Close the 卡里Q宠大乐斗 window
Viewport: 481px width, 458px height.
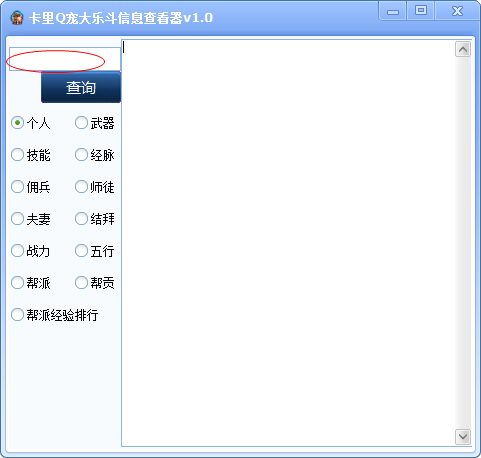(x=457, y=11)
